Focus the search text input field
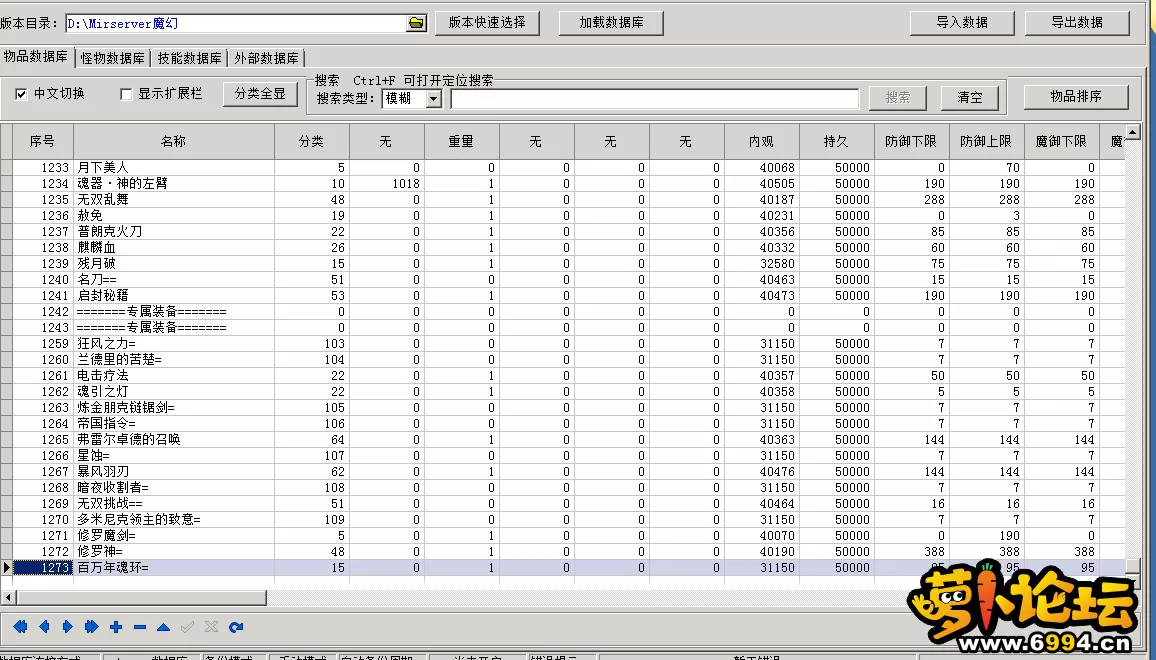The image size is (1156, 660). click(655, 98)
